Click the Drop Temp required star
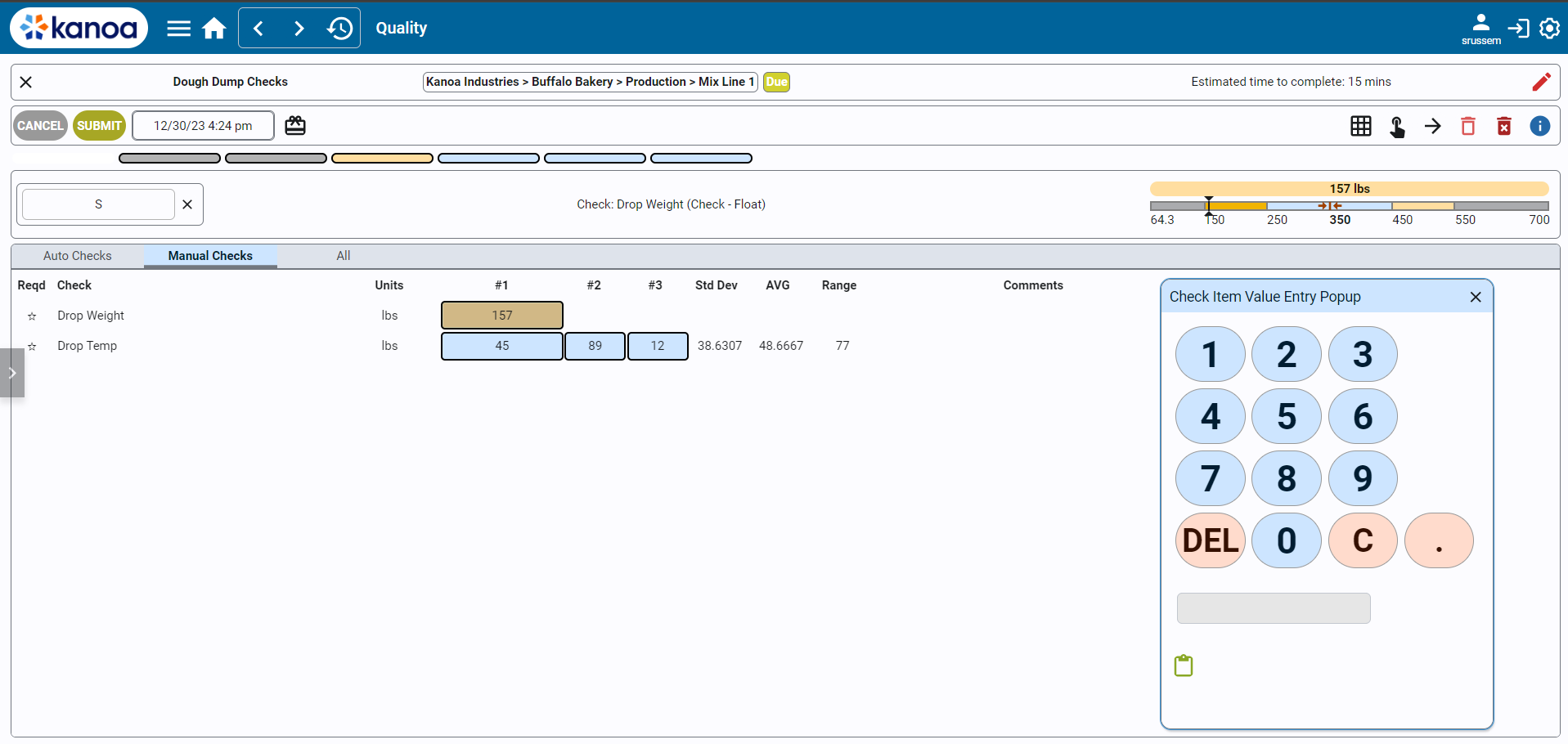Viewport: 1568px width, 744px height. point(32,347)
